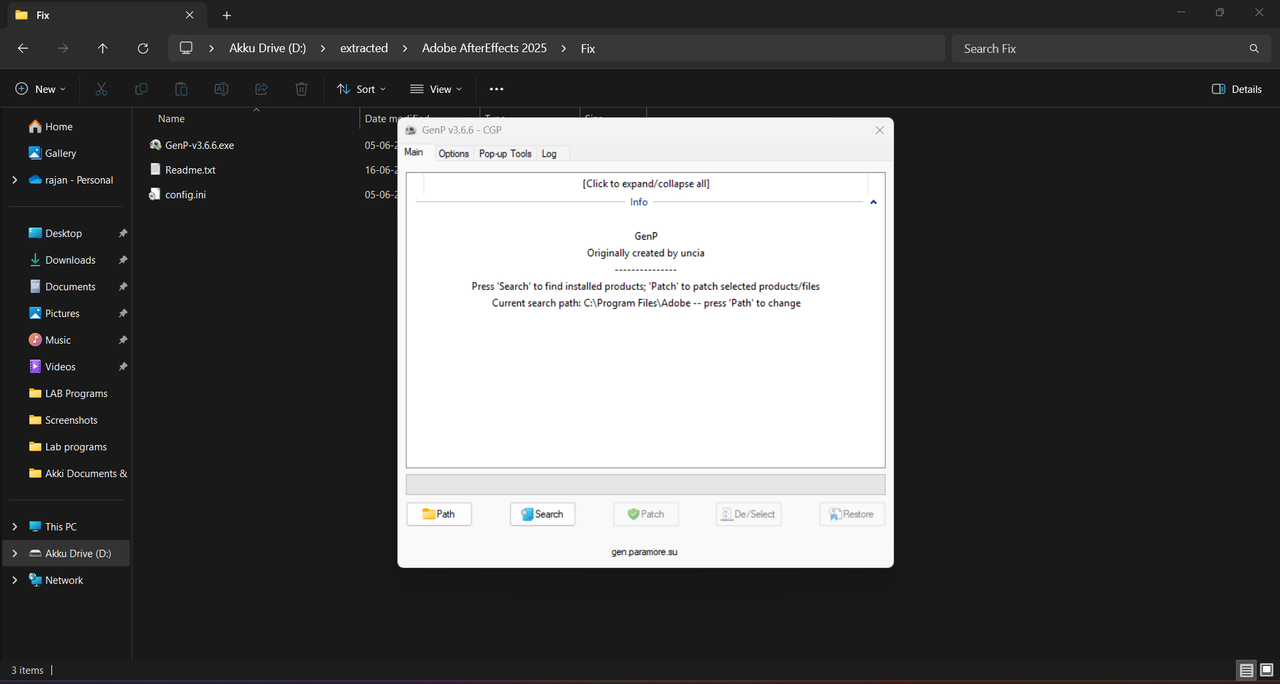Open the Log tab in GenP
Image resolution: width=1280 pixels, height=684 pixels.
[549, 153]
